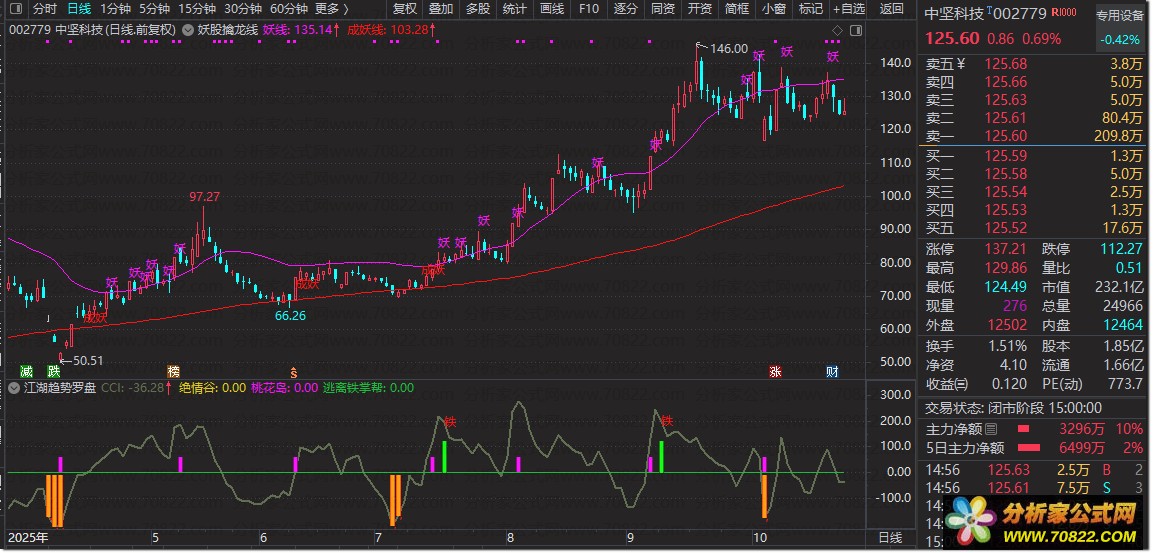The image size is (1153, 553).
Task: Click the T superscript icon beside 中坚科技
Action: 989,10
